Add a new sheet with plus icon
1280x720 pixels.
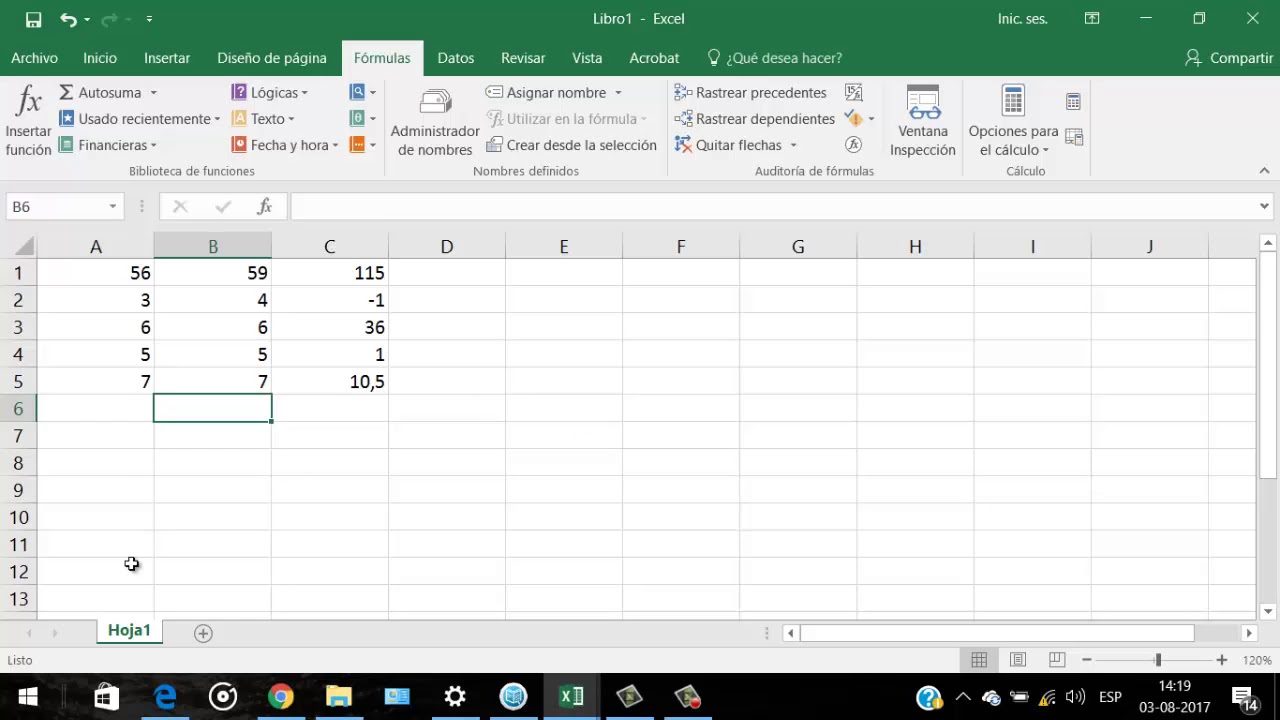coord(203,633)
